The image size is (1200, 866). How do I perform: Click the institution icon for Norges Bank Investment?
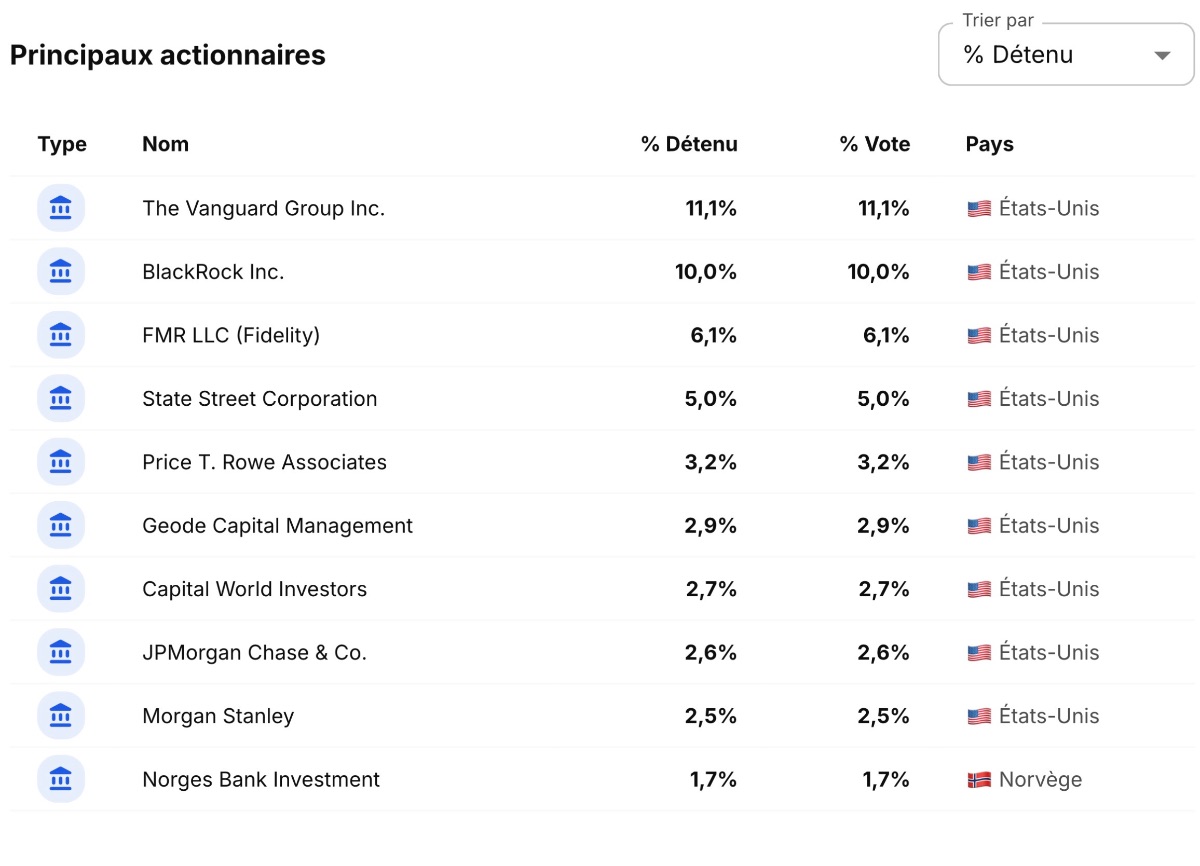61,780
